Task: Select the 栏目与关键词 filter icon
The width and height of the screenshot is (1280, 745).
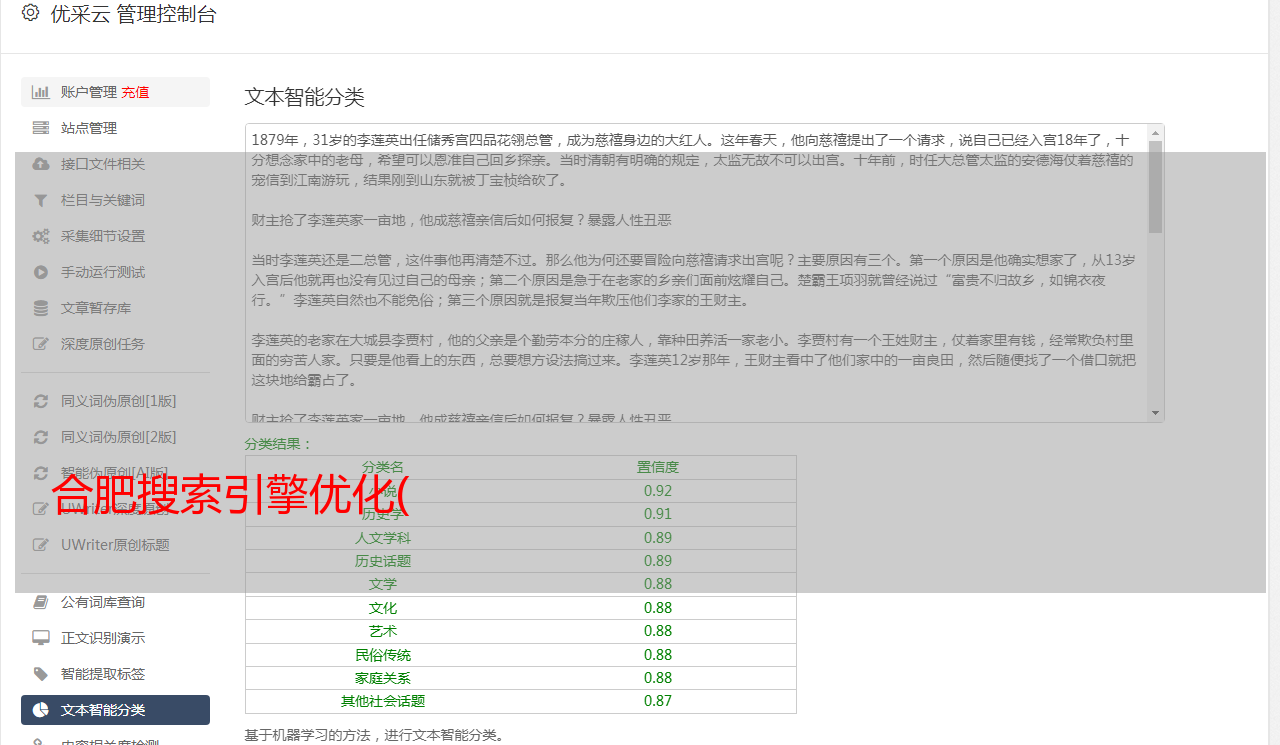Action: click(x=41, y=200)
